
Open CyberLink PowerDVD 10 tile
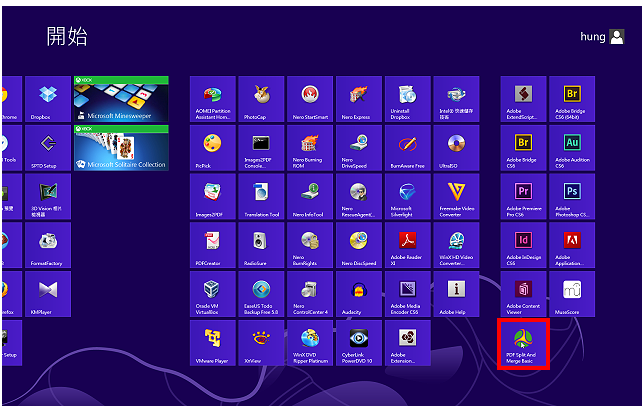click(x=359, y=343)
